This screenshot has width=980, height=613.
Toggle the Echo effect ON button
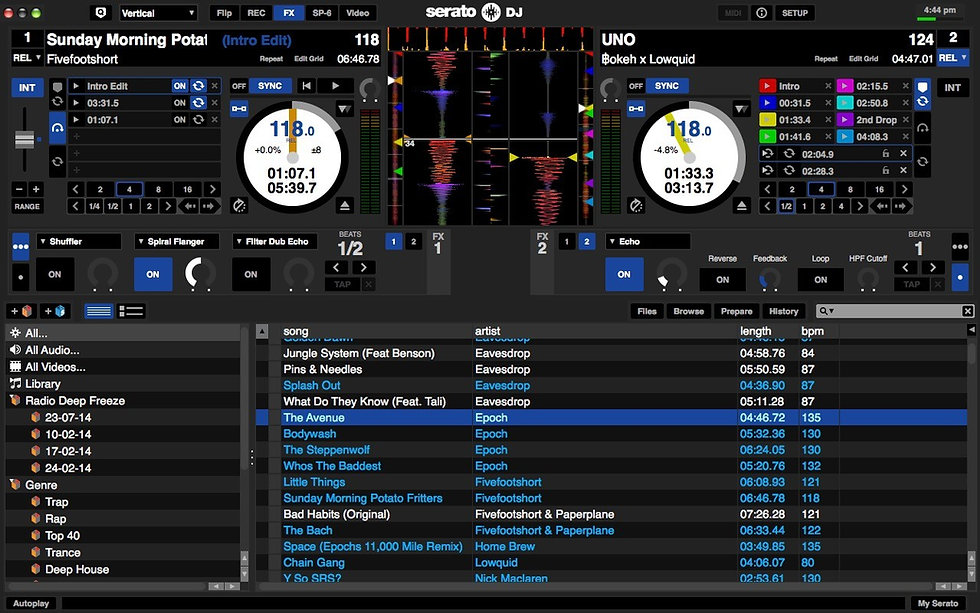tap(624, 274)
